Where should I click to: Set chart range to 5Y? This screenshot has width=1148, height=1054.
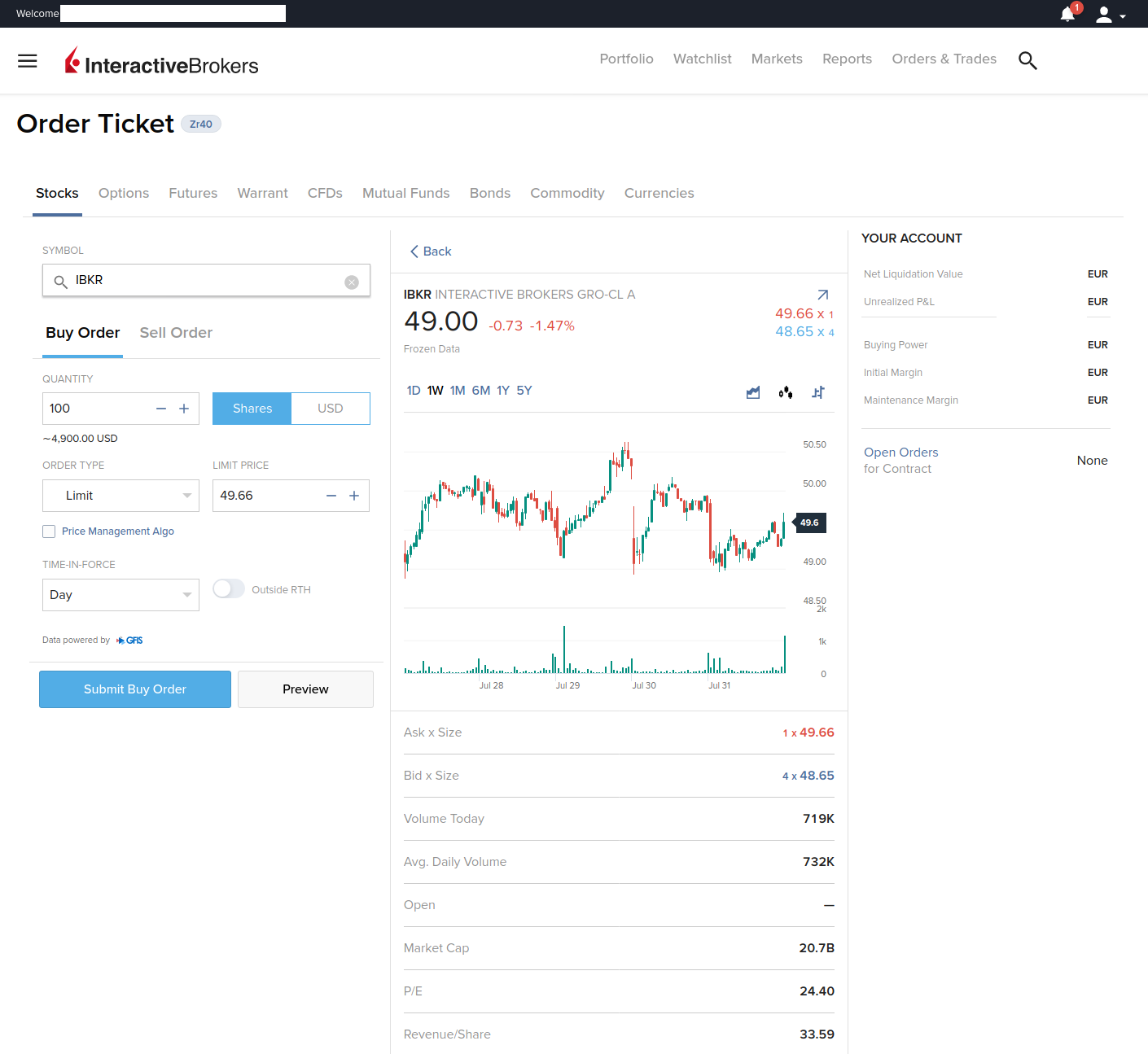(x=524, y=391)
